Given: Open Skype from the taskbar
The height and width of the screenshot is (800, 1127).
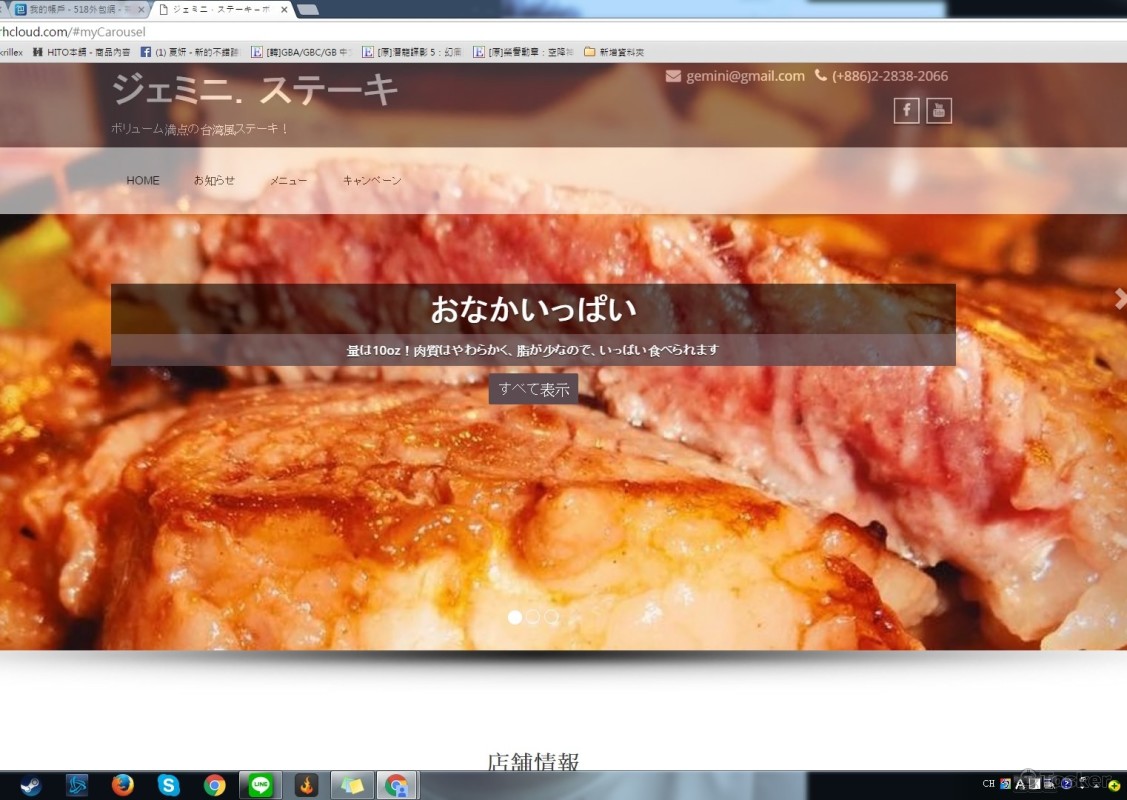Looking at the screenshot, I should 169,785.
